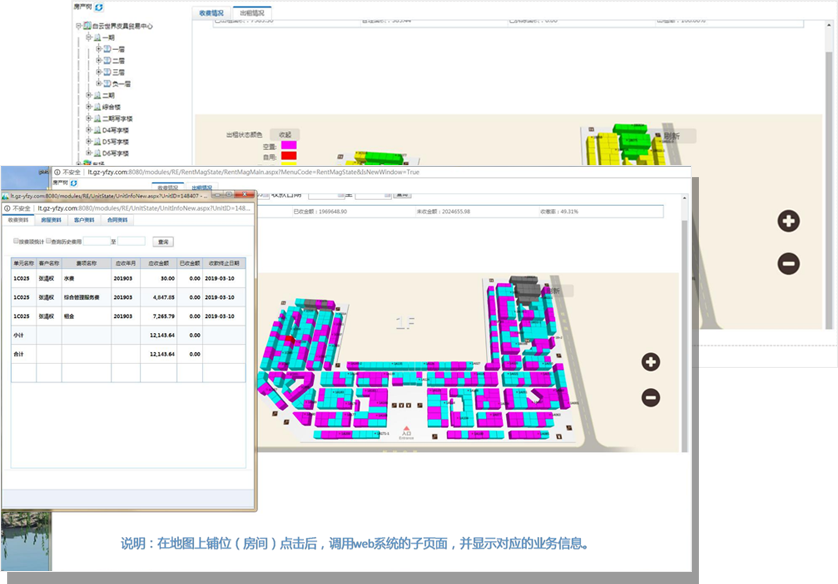This screenshot has width=838, height=584.
Task: Click refresh icon beside 房产树 at top
Action: point(99,7)
